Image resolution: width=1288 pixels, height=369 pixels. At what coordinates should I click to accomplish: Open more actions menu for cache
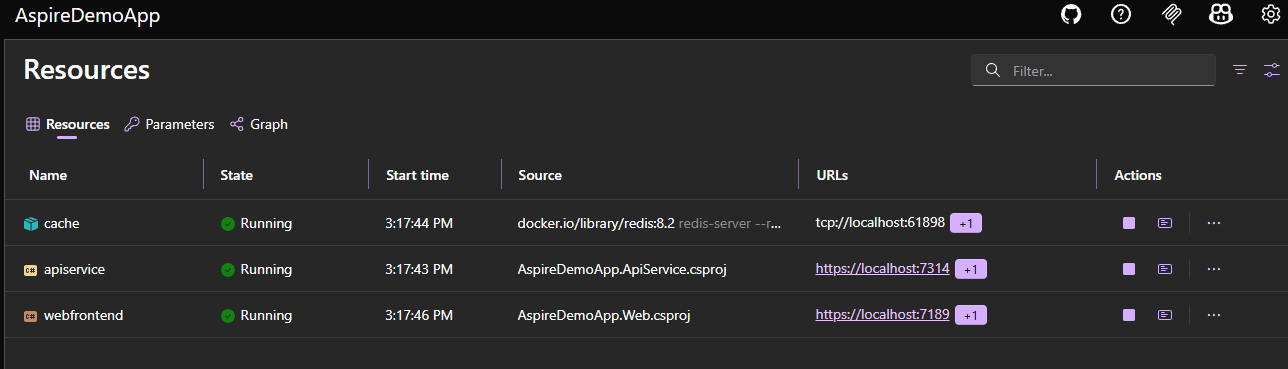click(x=1214, y=223)
